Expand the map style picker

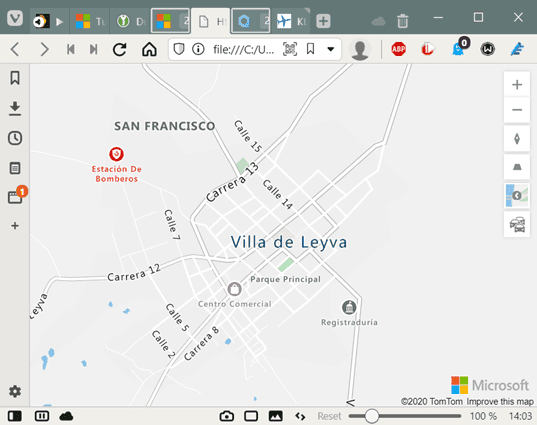(517, 196)
